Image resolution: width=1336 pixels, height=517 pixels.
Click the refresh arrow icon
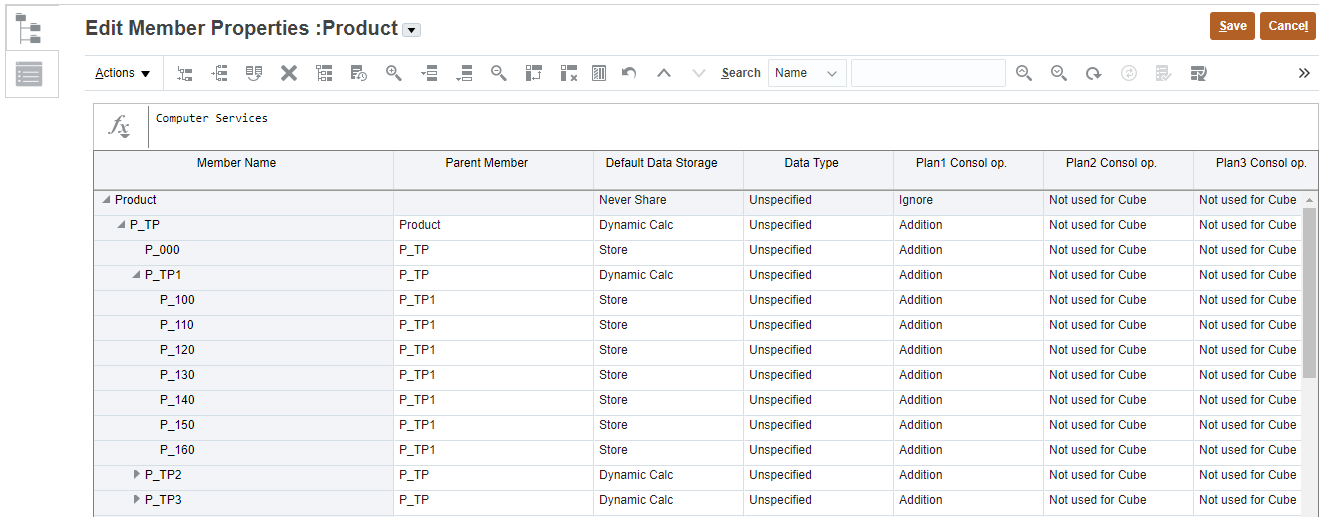[x=1094, y=73]
